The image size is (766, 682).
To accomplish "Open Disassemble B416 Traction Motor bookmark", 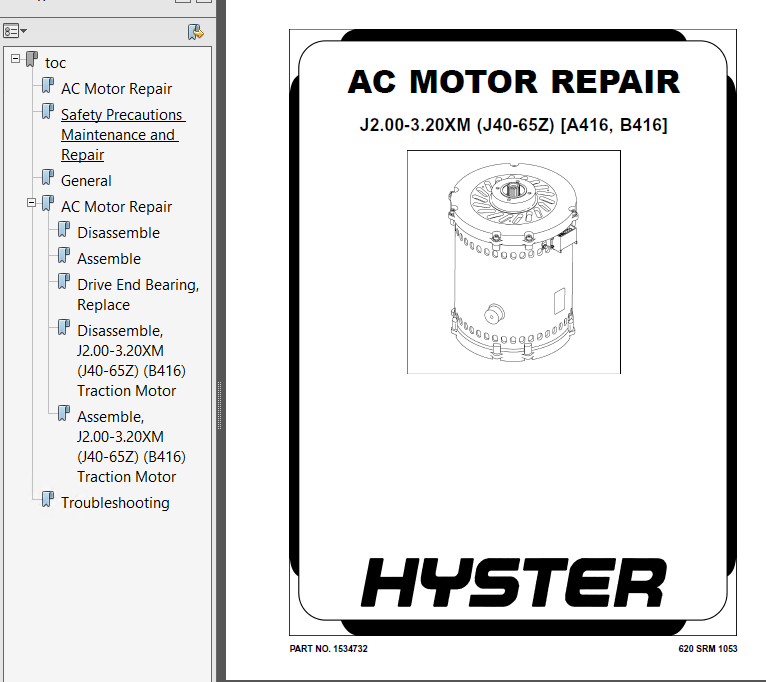I will pyautogui.click(x=131, y=361).
